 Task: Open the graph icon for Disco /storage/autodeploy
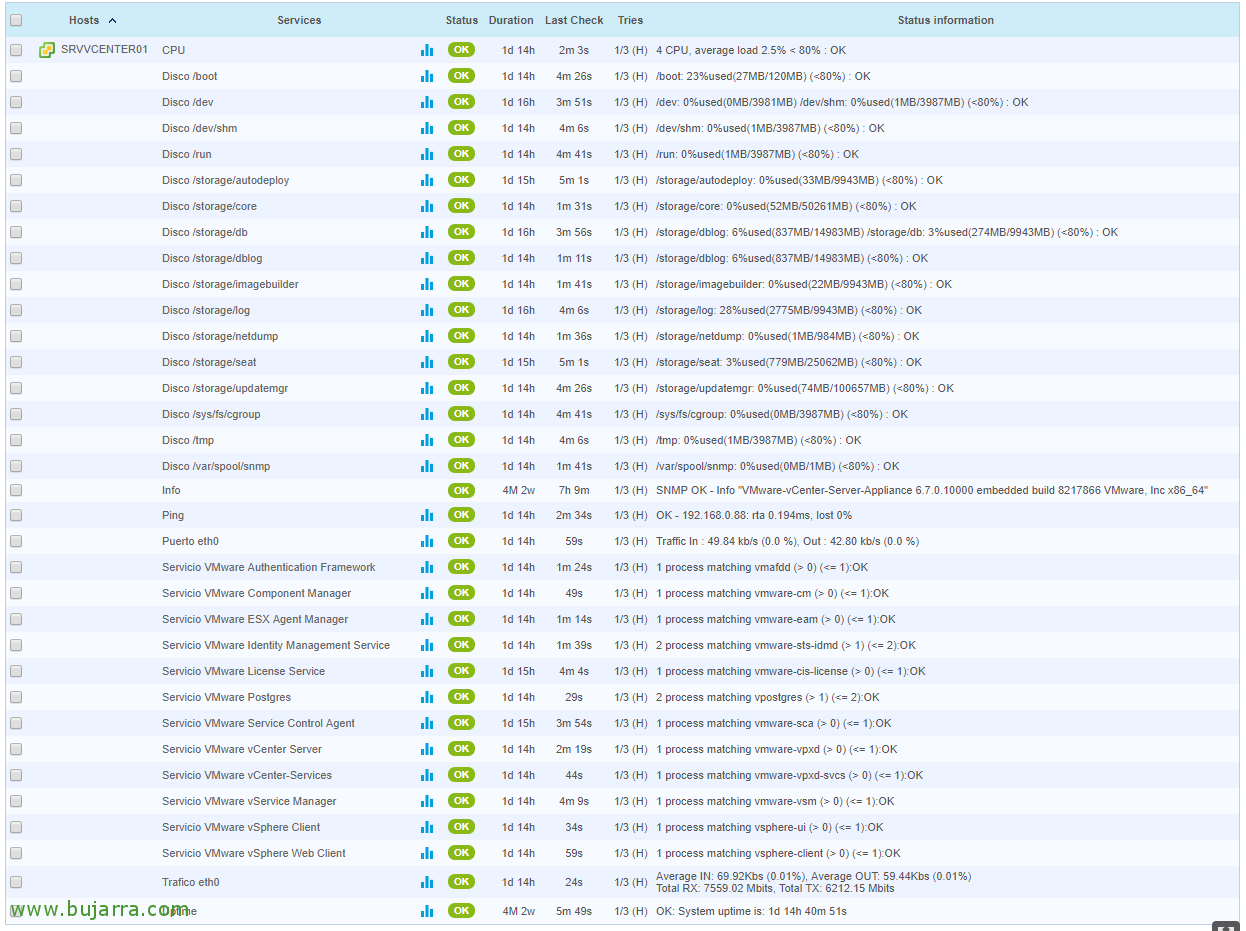click(x=427, y=179)
